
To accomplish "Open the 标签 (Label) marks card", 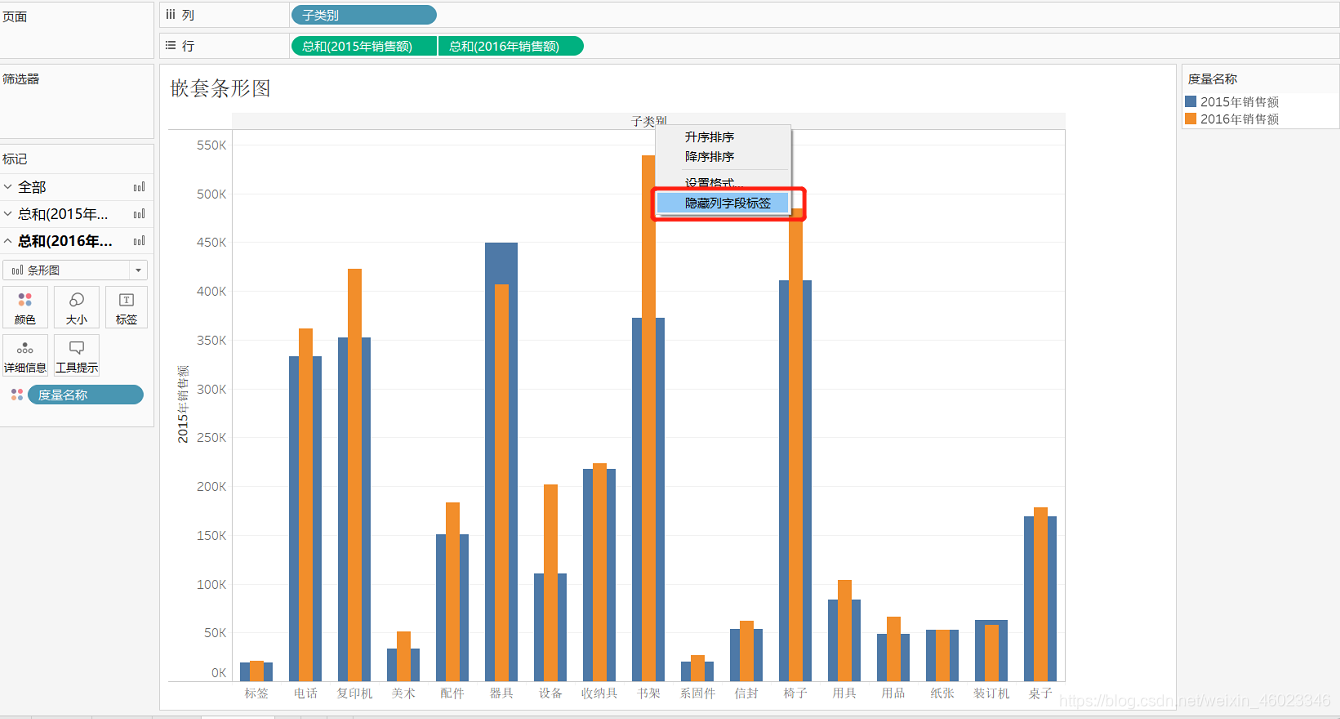I will coord(127,307).
